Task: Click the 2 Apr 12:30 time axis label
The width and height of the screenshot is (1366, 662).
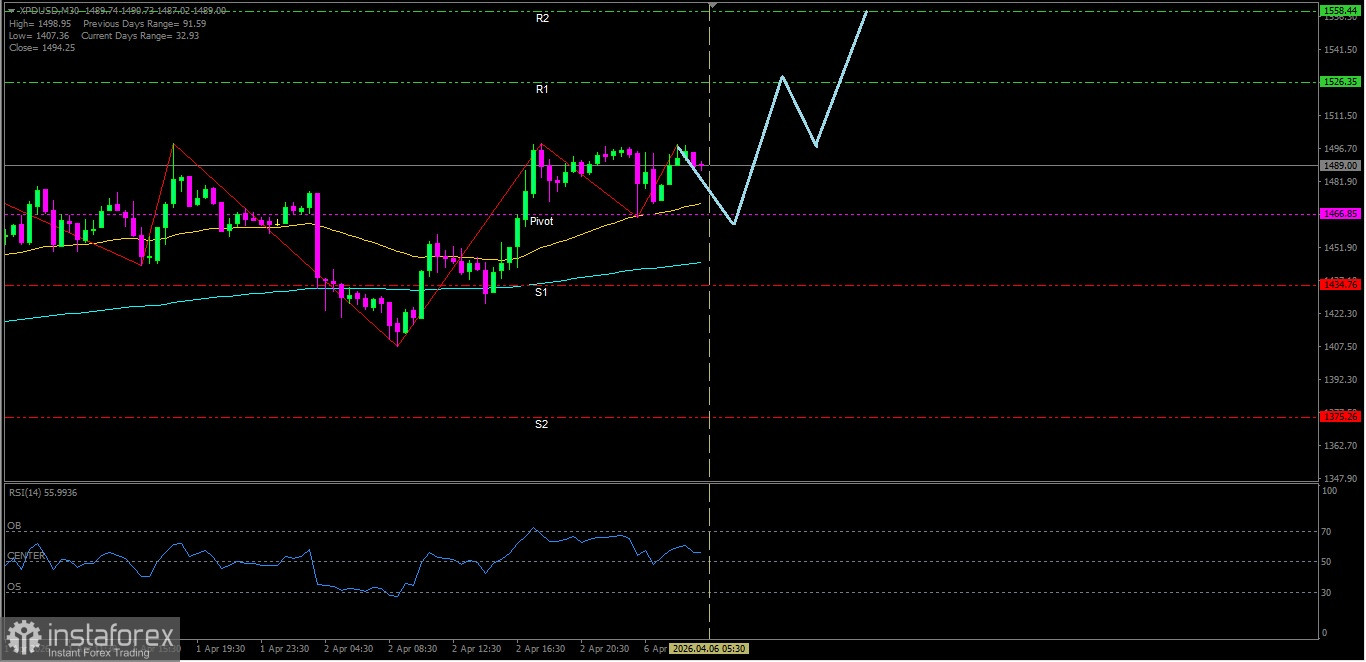Action: tap(477, 648)
